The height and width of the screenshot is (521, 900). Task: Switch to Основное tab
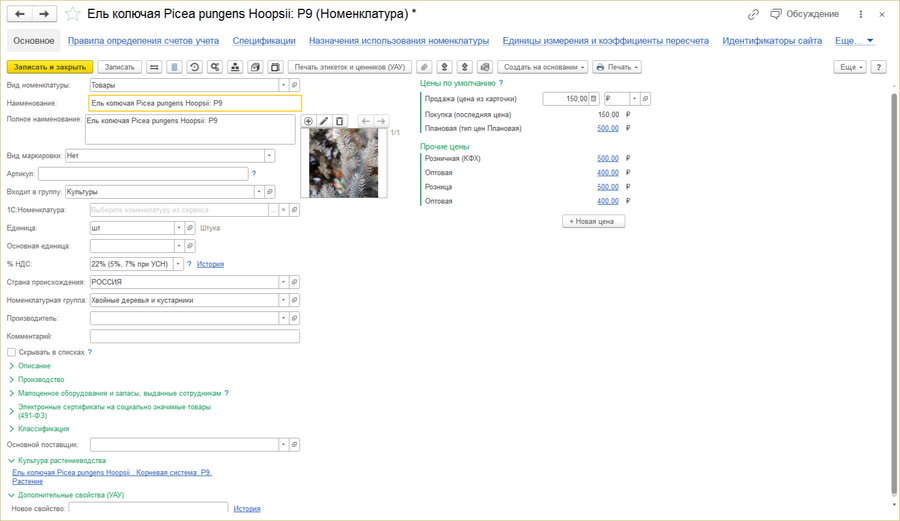pyautogui.click(x=34, y=41)
